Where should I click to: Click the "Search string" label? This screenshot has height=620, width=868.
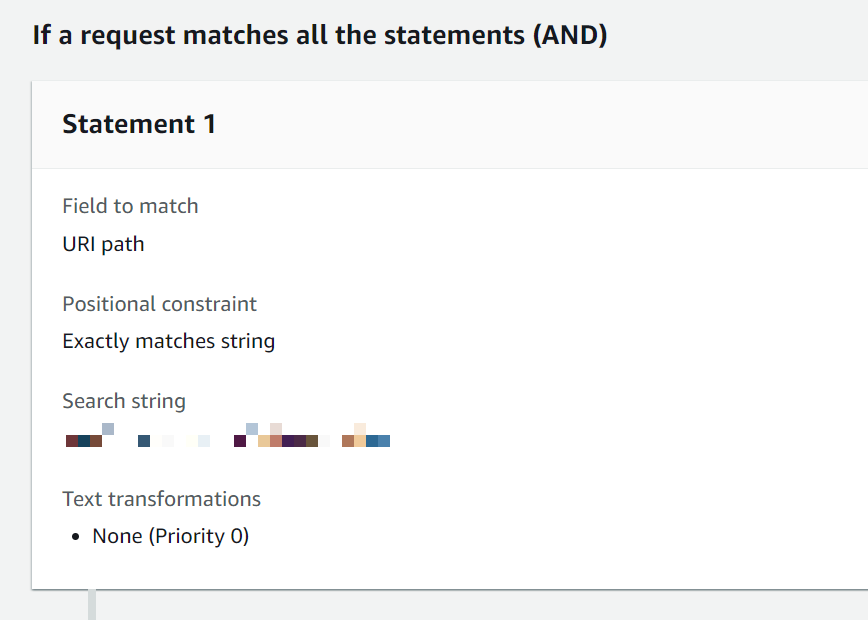124,401
